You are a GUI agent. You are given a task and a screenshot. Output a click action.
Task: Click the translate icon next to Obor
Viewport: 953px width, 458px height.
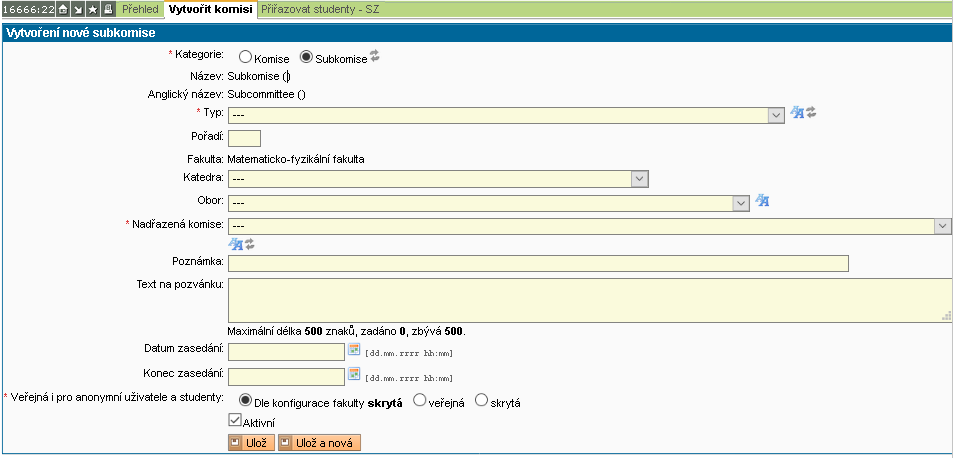[x=762, y=201]
